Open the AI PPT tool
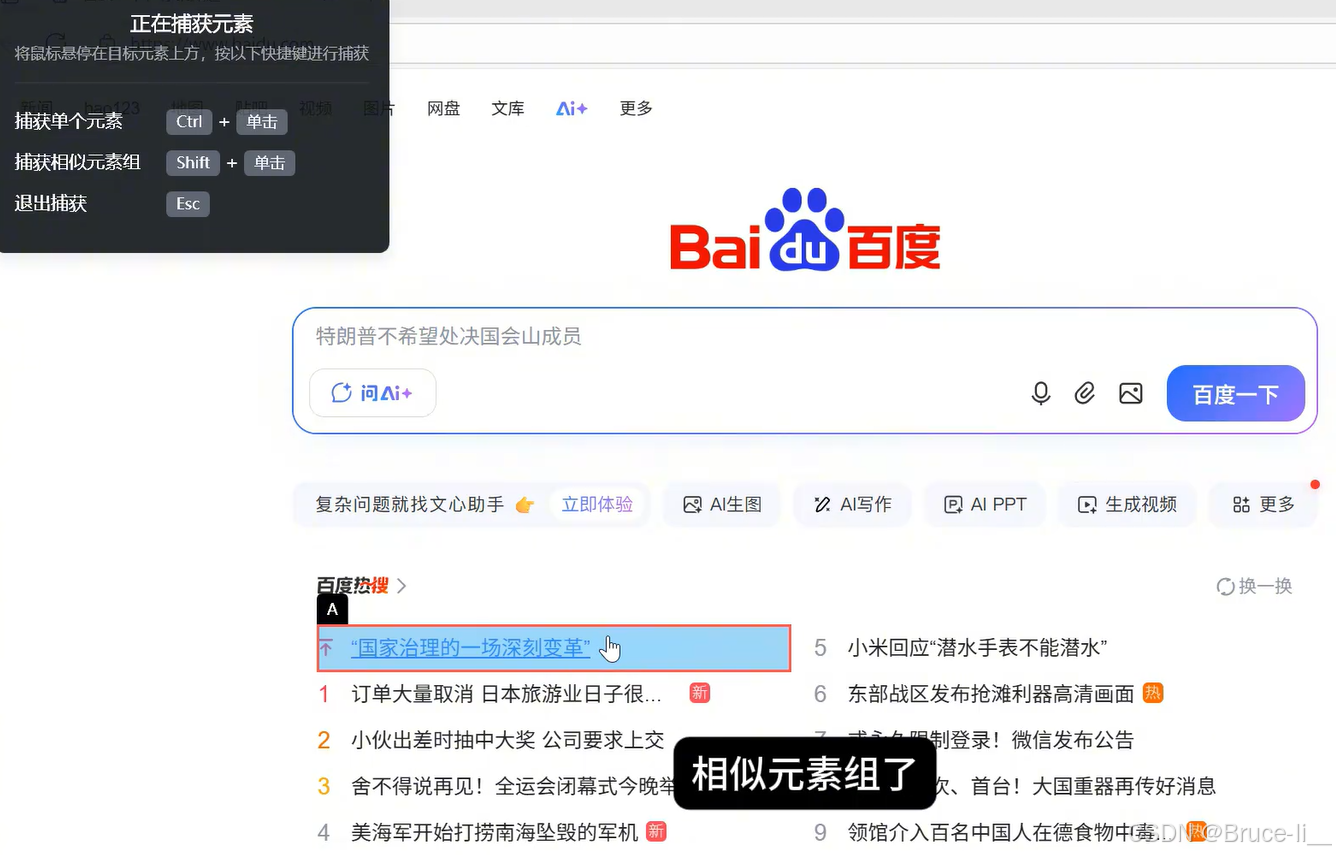1336x855 pixels. click(x=985, y=504)
